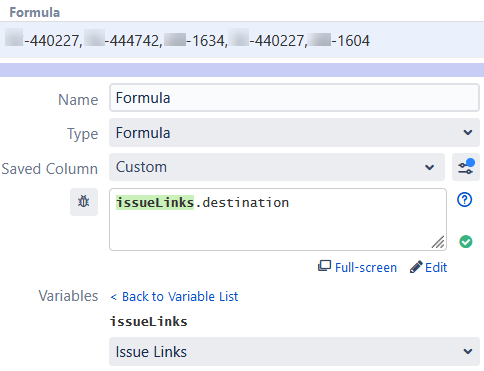Click the Saved Column label

50,168
